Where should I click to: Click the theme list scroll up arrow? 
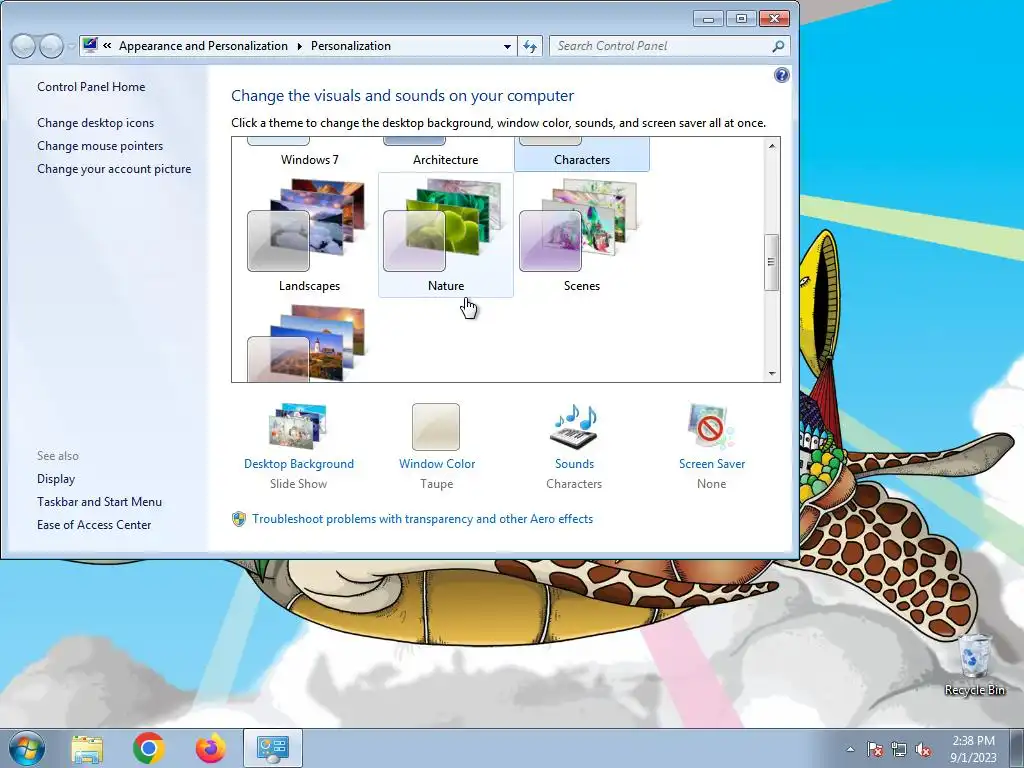pyautogui.click(x=772, y=146)
